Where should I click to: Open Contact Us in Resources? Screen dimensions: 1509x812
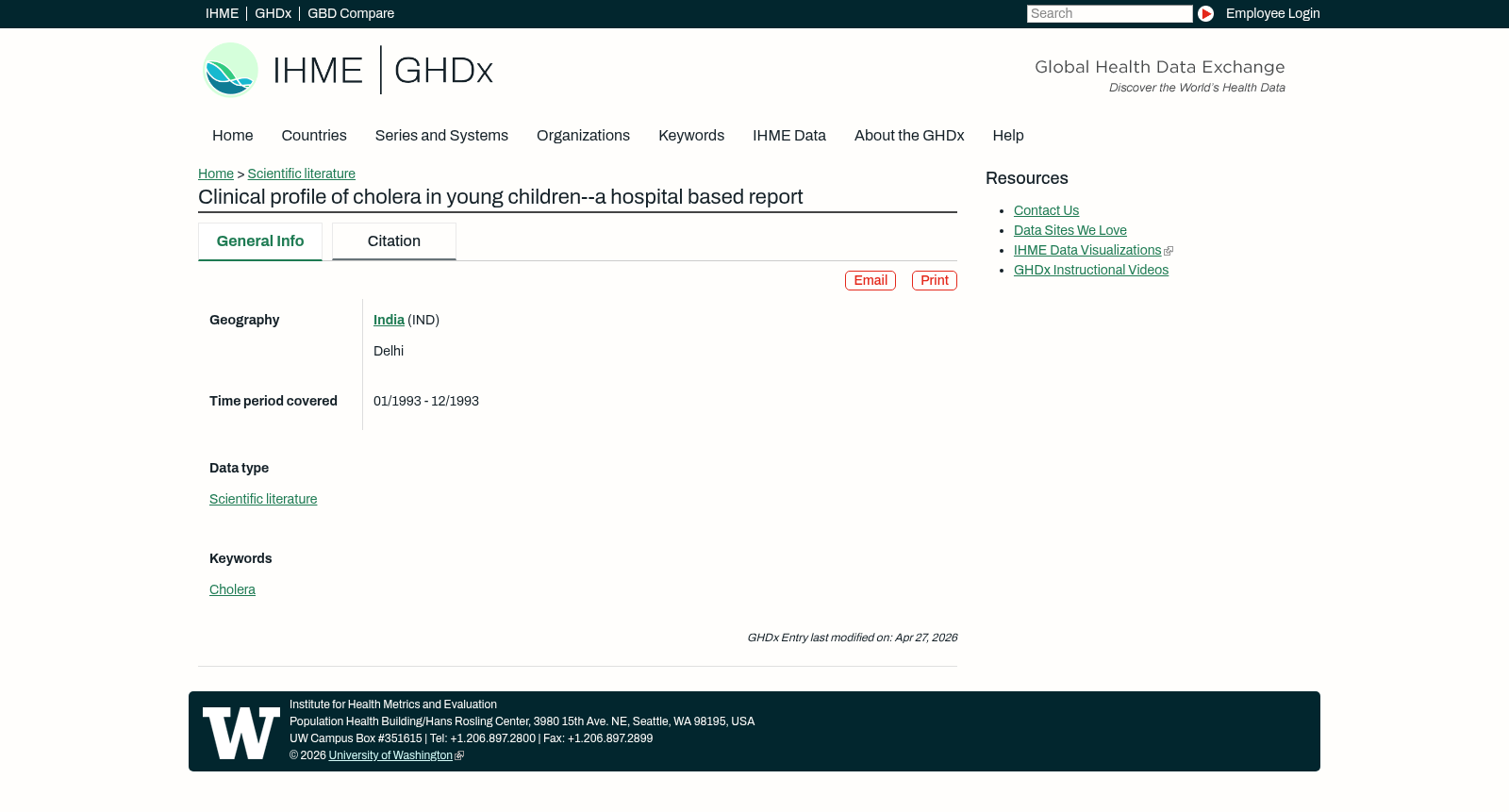click(x=1046, y=211)
